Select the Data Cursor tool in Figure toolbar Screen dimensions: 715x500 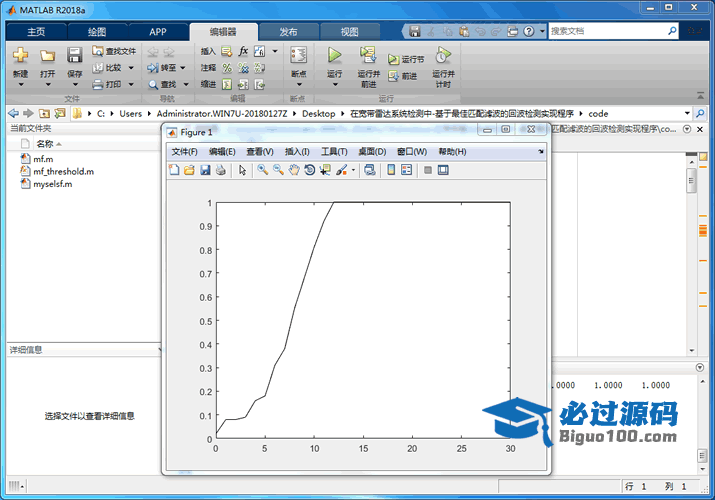pos(325,170)
